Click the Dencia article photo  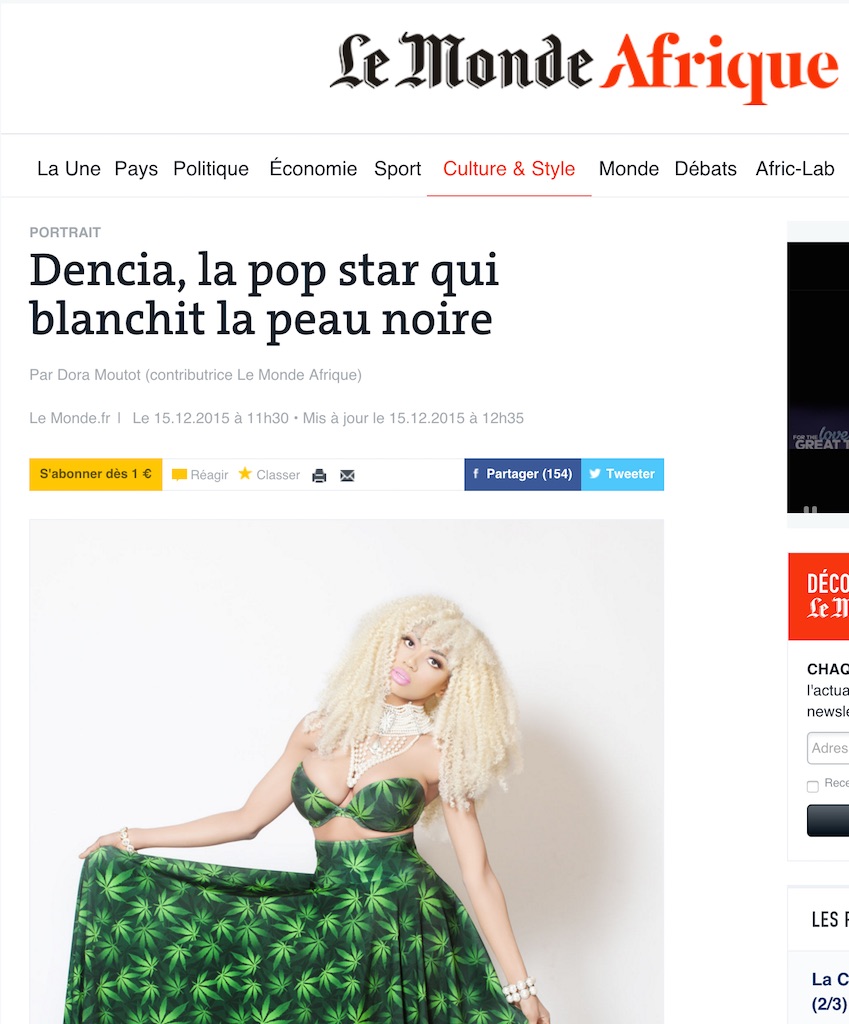click(347, 772)
